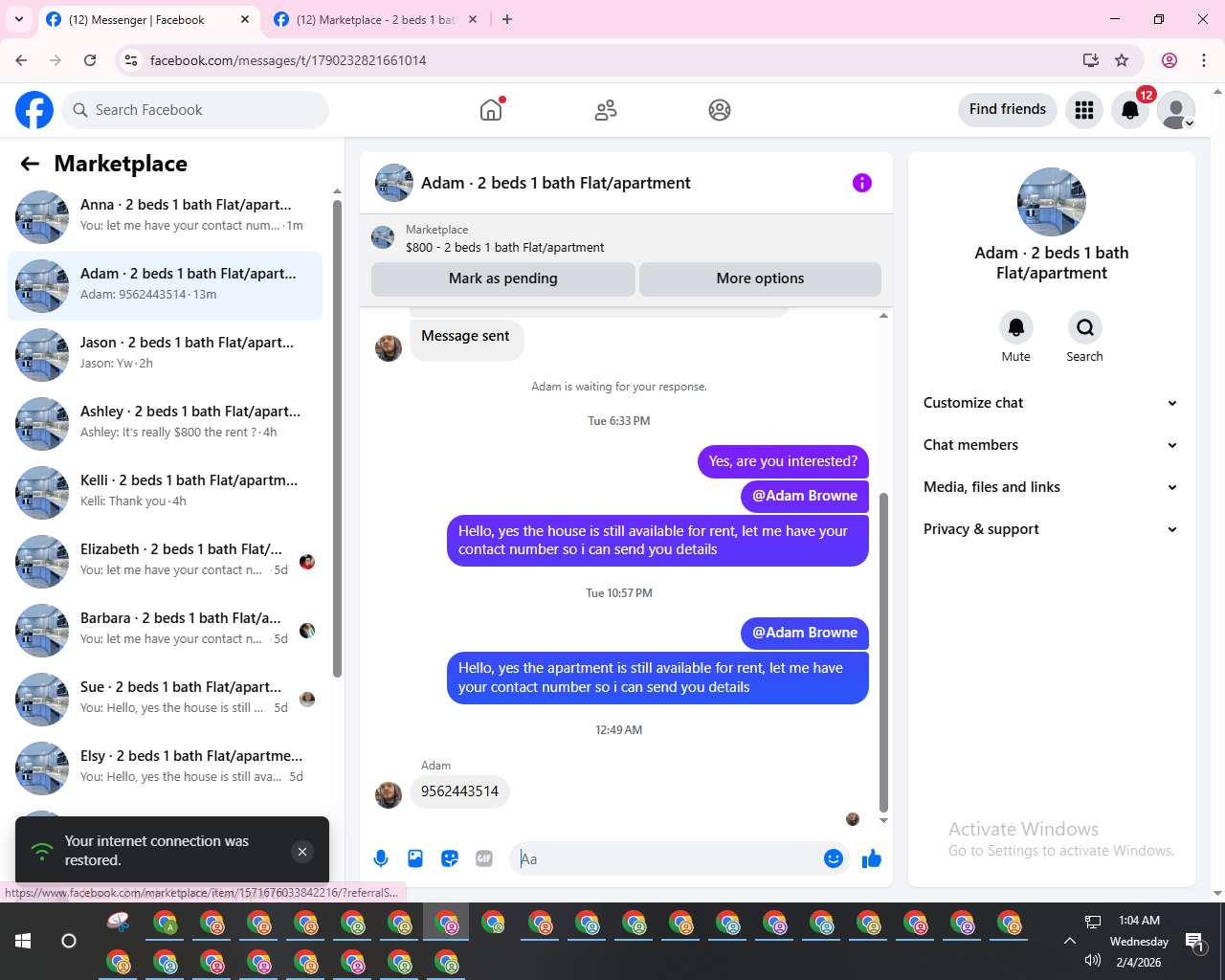
Task: Open Ashley's conversation about $800 rent
Action: coord(165,424)
